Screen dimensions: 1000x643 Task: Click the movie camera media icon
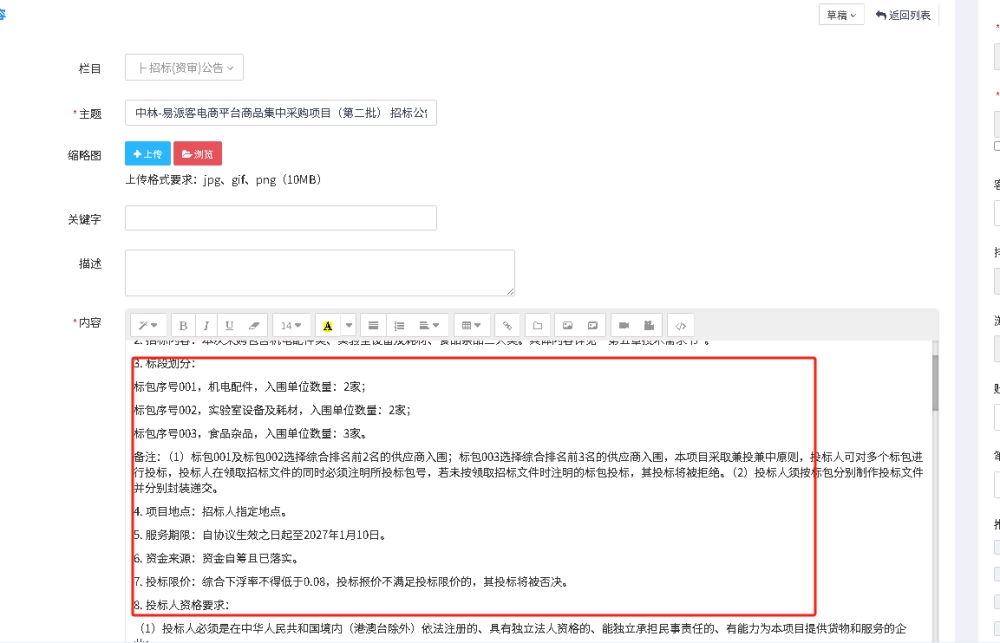point(649,325)
